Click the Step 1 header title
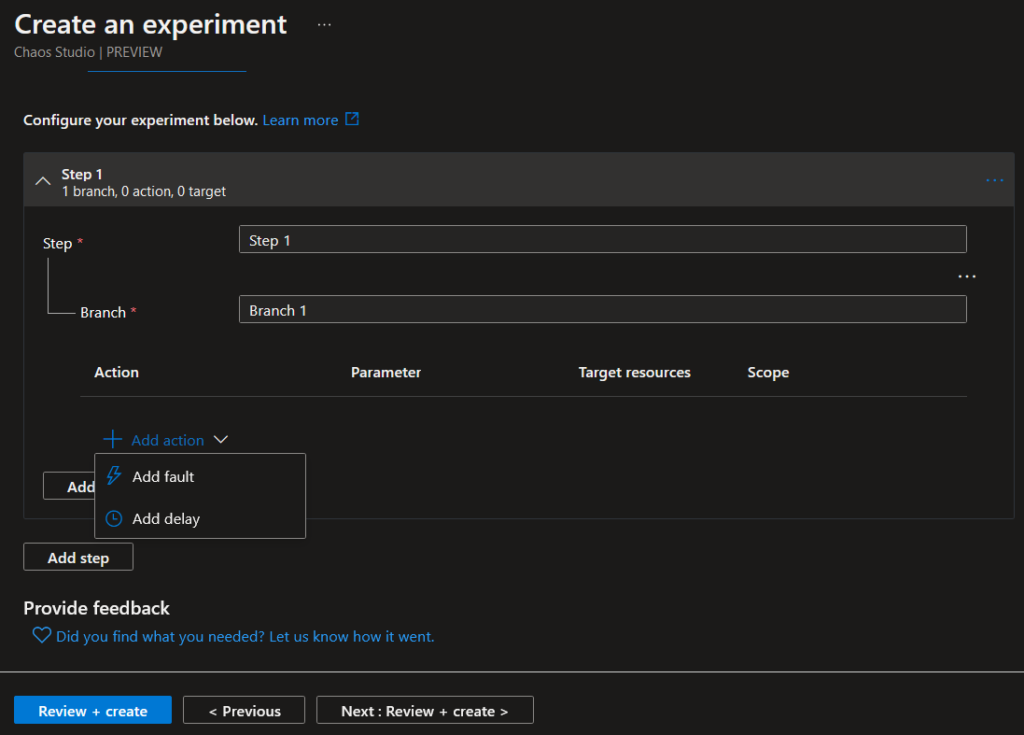The height and width of the screenshot is (735, 1024). pos(82,174)
